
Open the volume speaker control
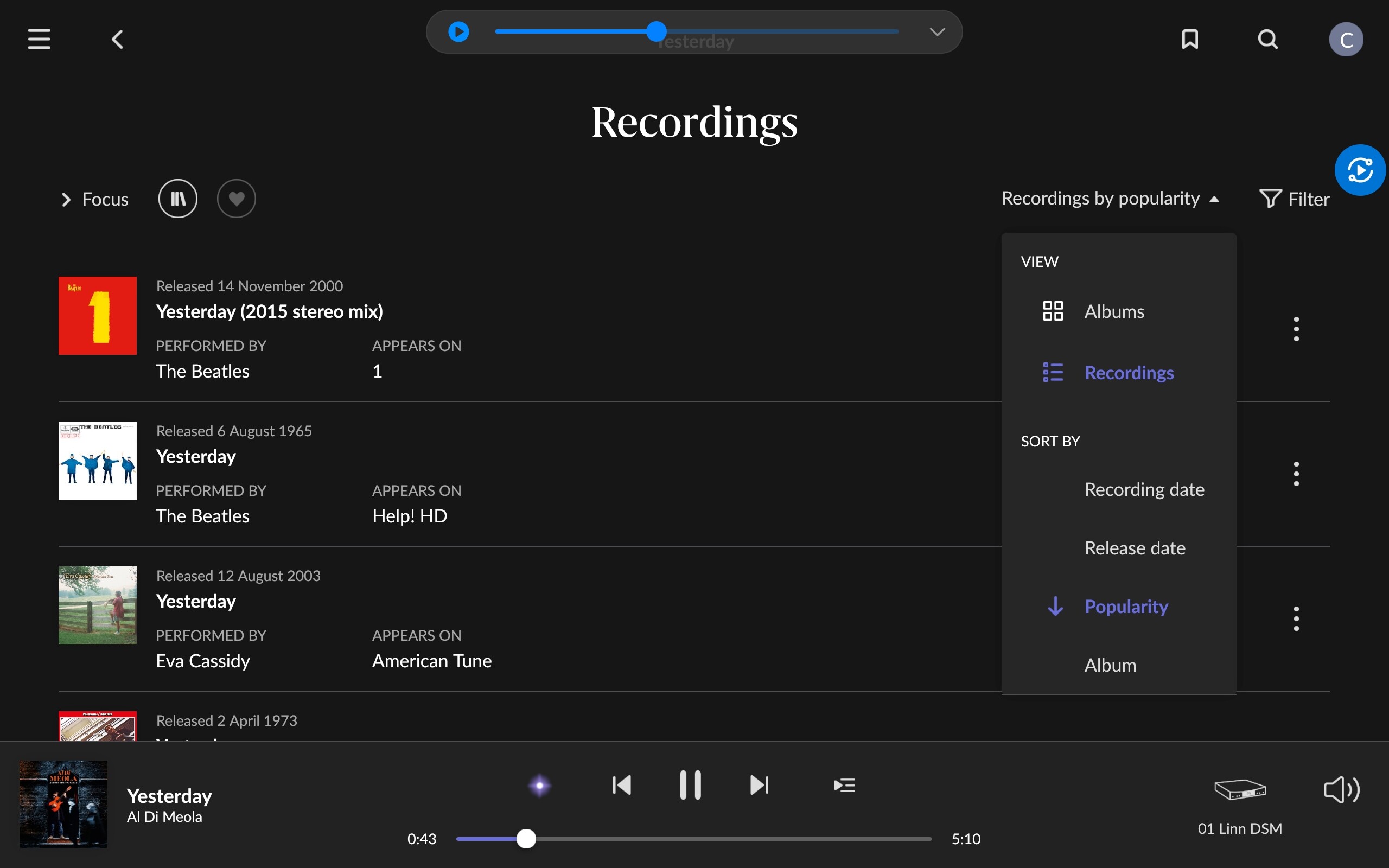[1341, 789]
